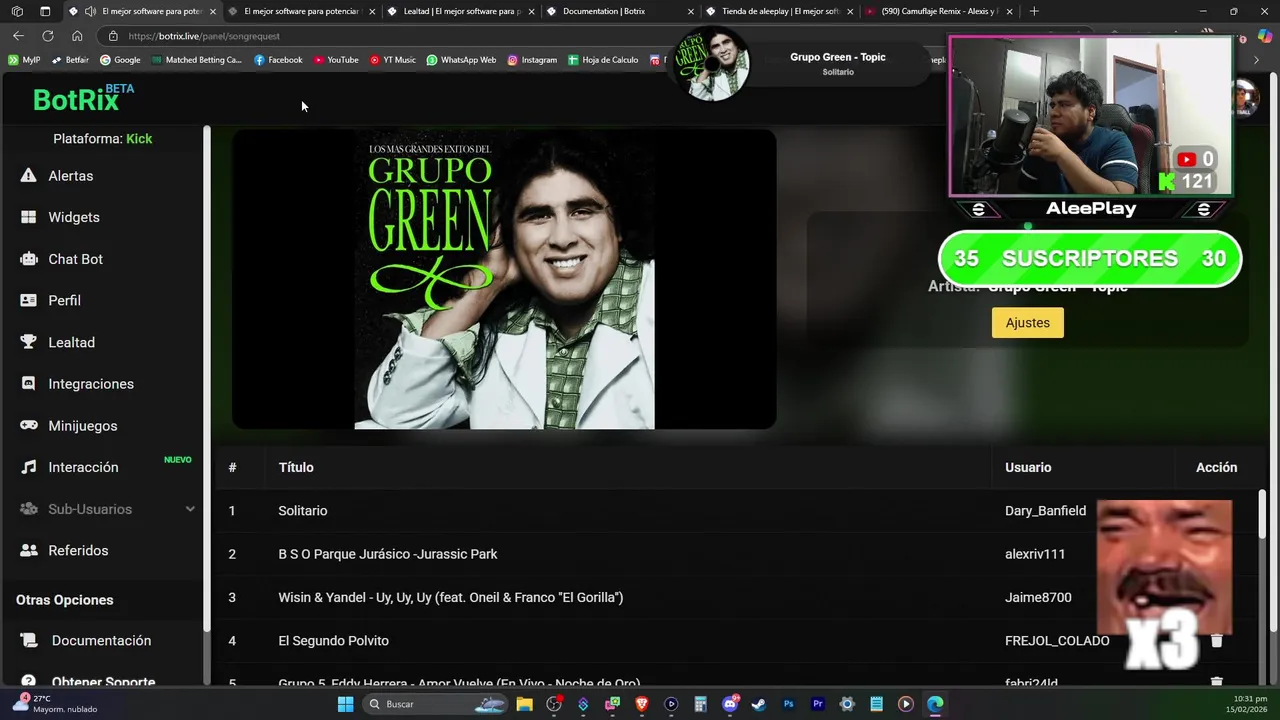This screenshot has height=720, width=1280.
Task: Open Steam from the taskbar
Action: coord(759,704)
